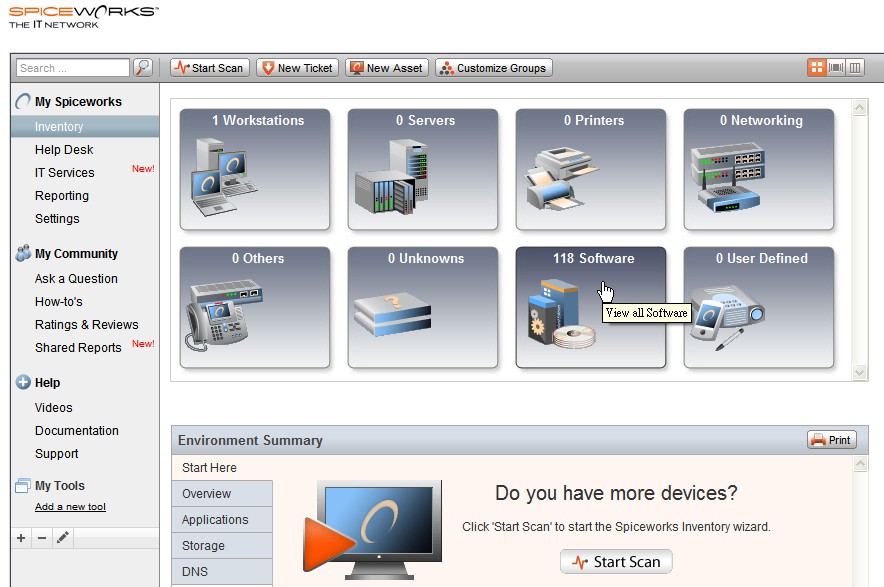Viewport: 884px width, 587px height.
Task: Run the search with the magnifying glass icon
Action: 142,67
